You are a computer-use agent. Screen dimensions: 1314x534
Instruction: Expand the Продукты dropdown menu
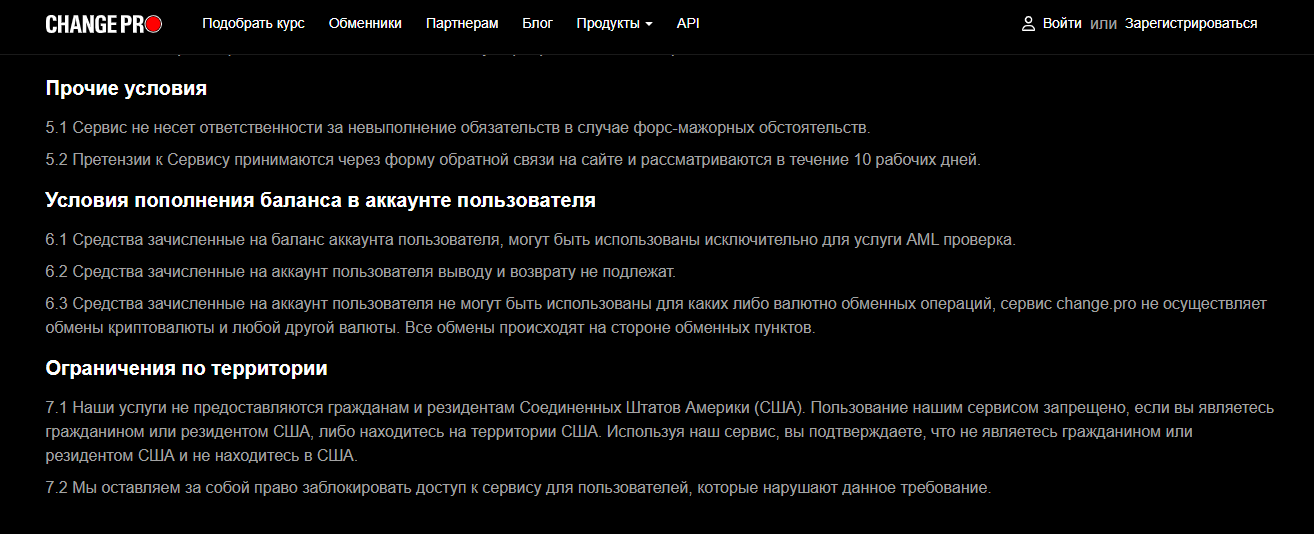click(614, 24)
